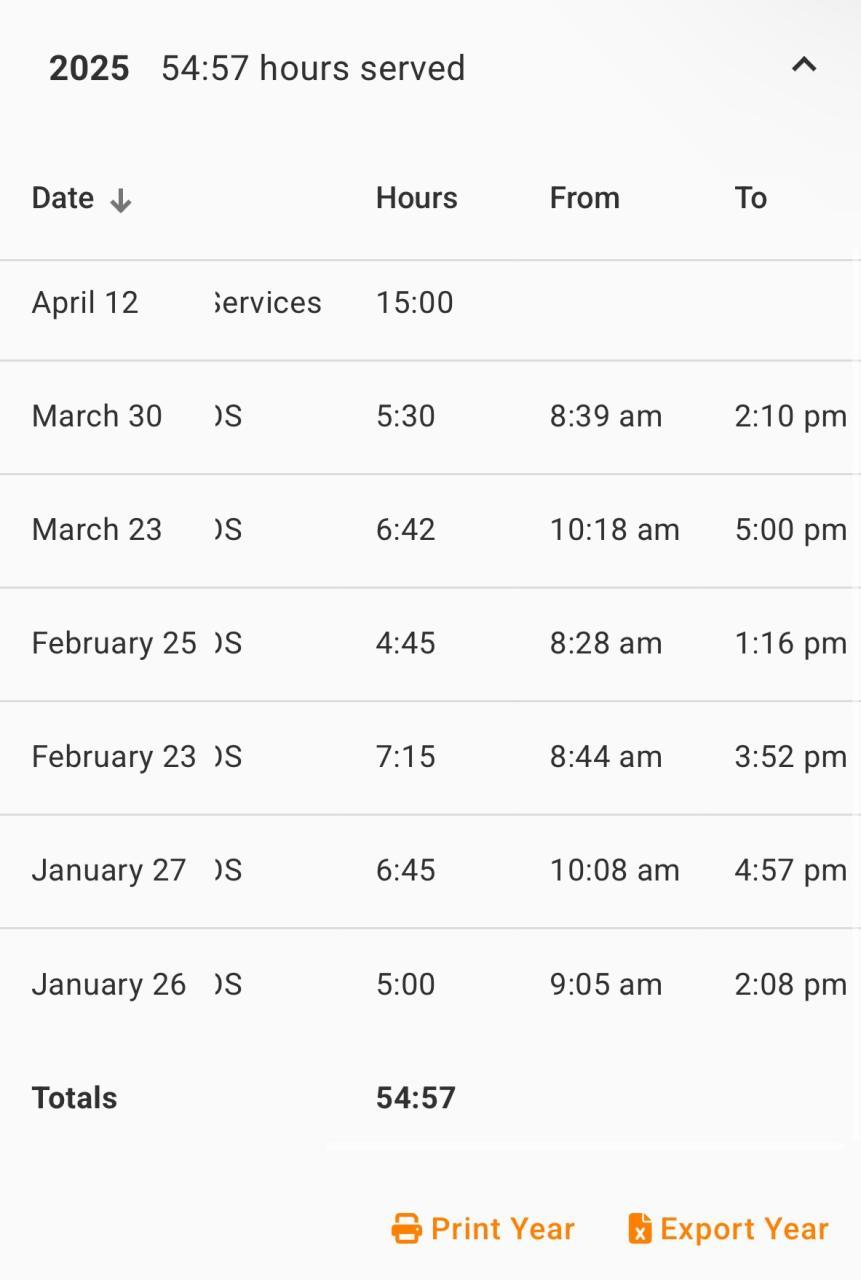Open the February 25 row
The width and height of the screenshot is (861, 1280).
click(113, 643)
